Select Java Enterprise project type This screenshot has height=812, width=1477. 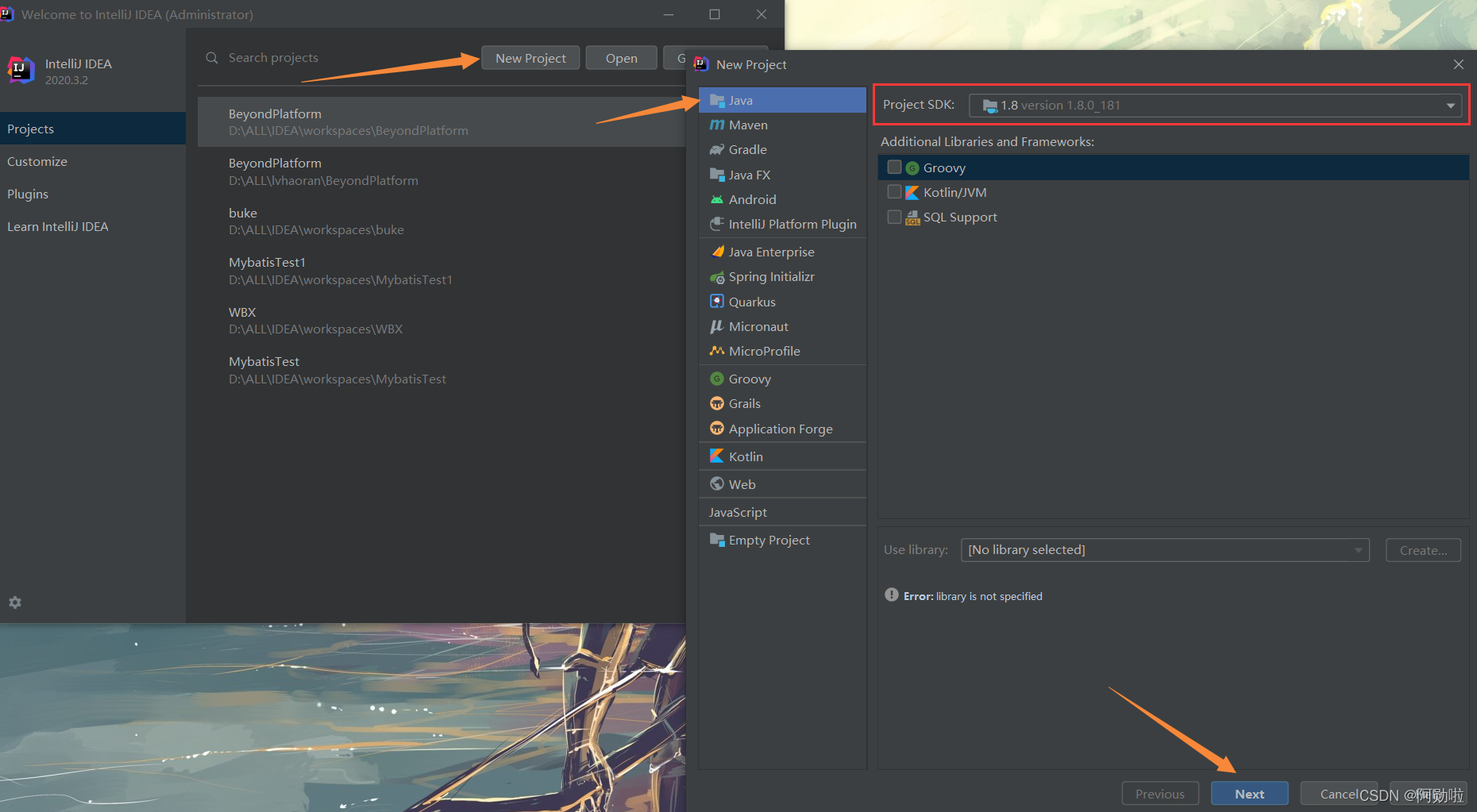click(782, 252)
